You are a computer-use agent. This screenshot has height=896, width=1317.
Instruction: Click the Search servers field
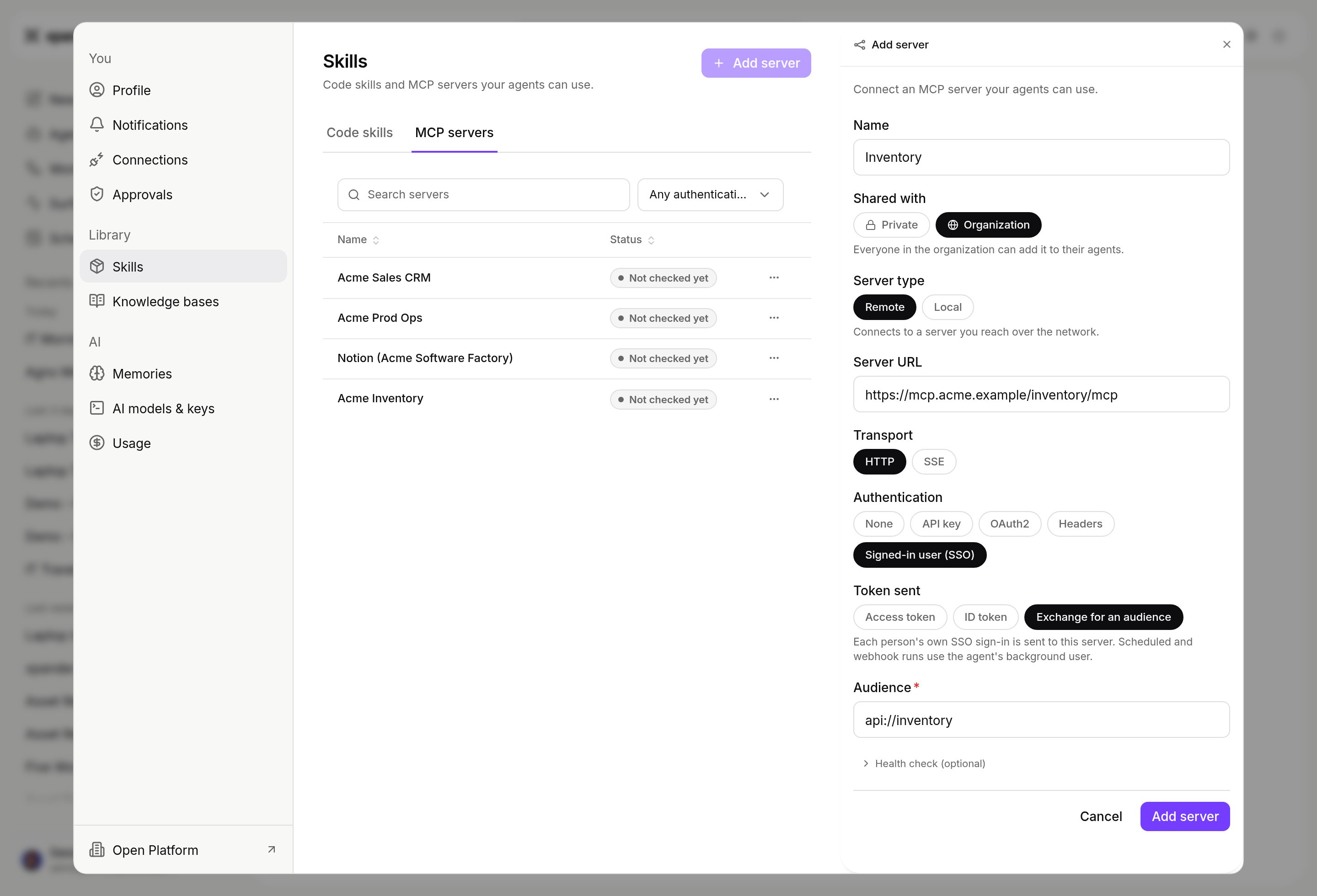[483, 195]
